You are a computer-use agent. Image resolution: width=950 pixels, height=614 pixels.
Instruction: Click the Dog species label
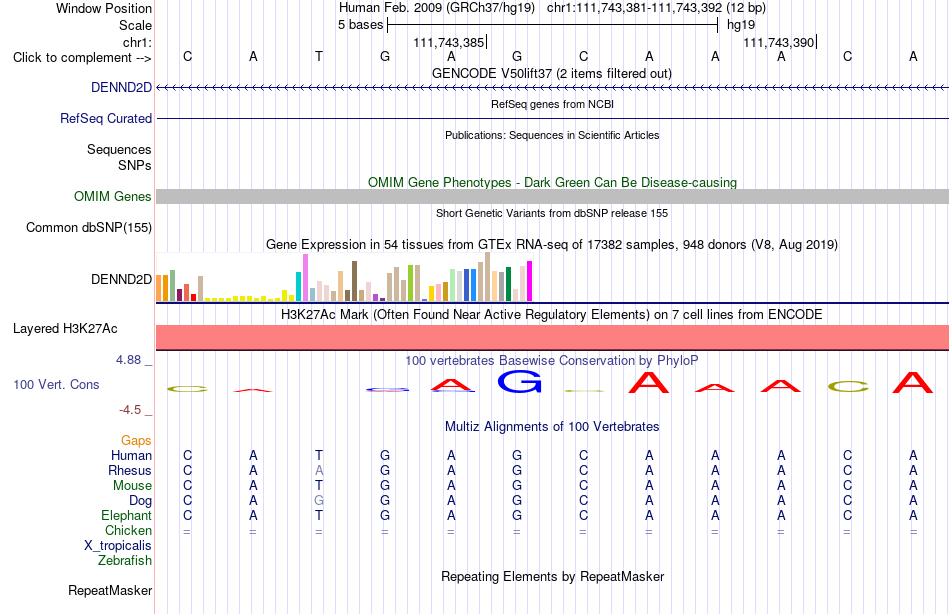[x=141, y=501]
